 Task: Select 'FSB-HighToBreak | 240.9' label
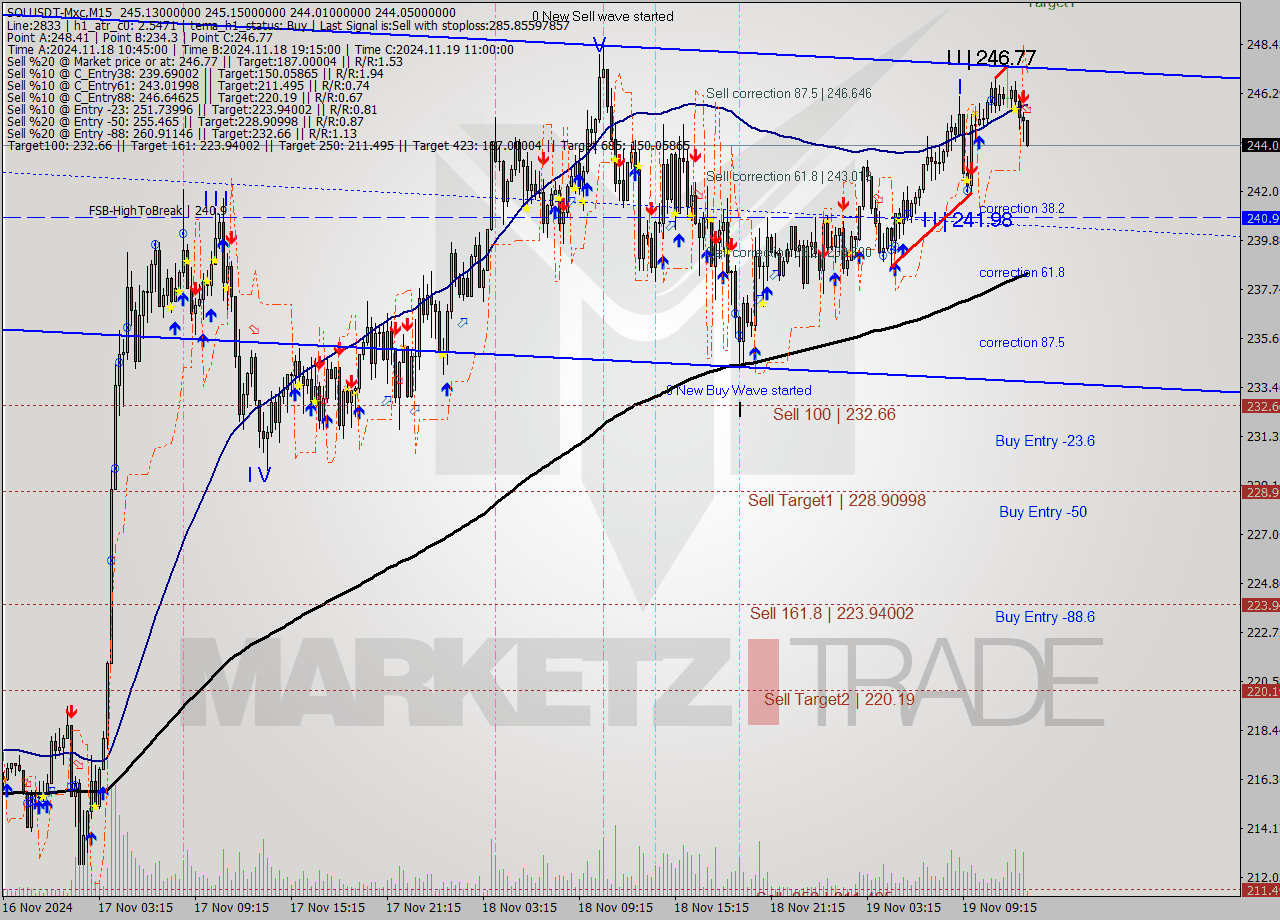pyautogui.click(x=157, y=211)
